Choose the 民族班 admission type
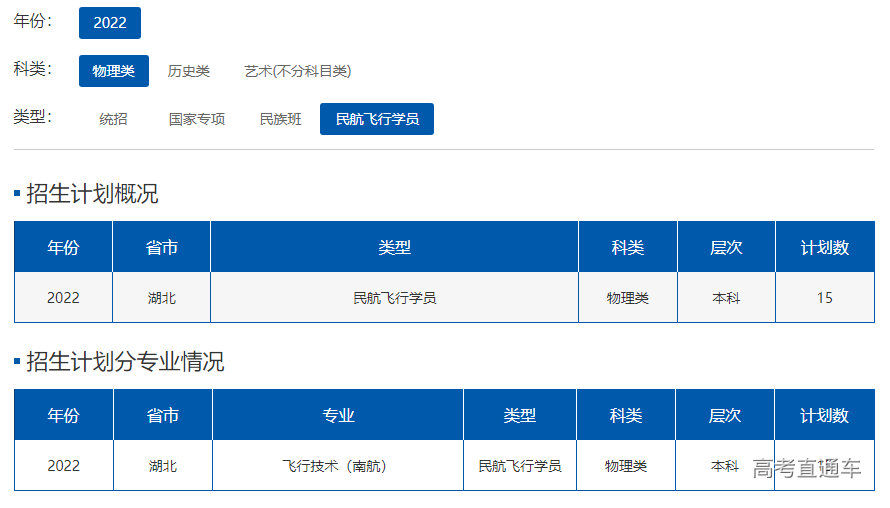 pyautogui.click(x=280, y=119)
